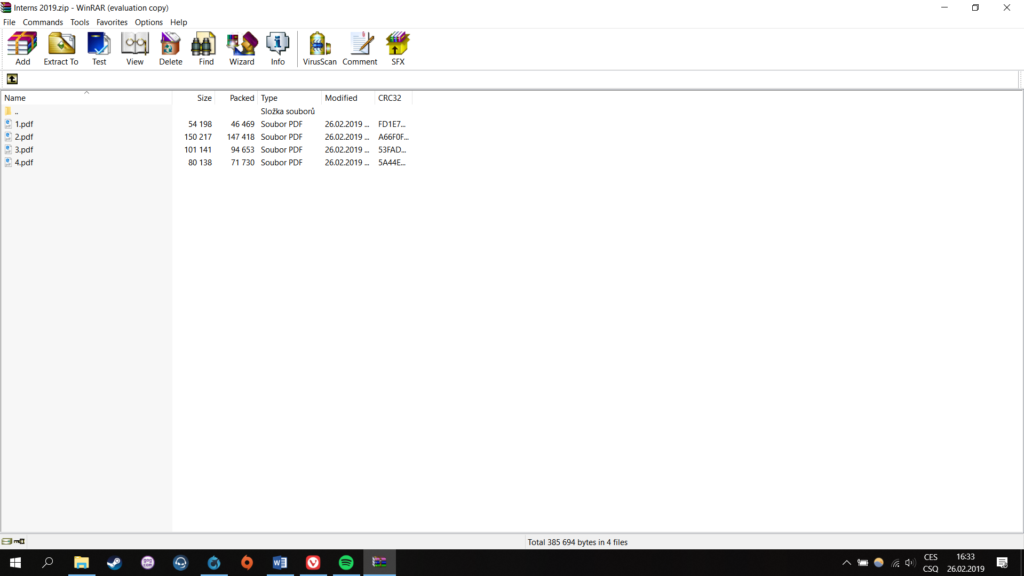Open the Commands menu

(42, 22)
